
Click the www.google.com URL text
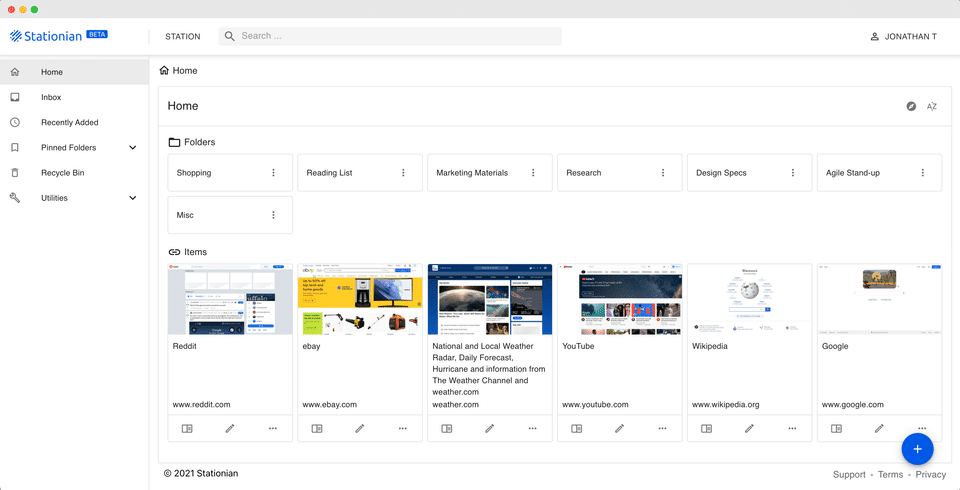pyautogui.click(x=853, y=404)
